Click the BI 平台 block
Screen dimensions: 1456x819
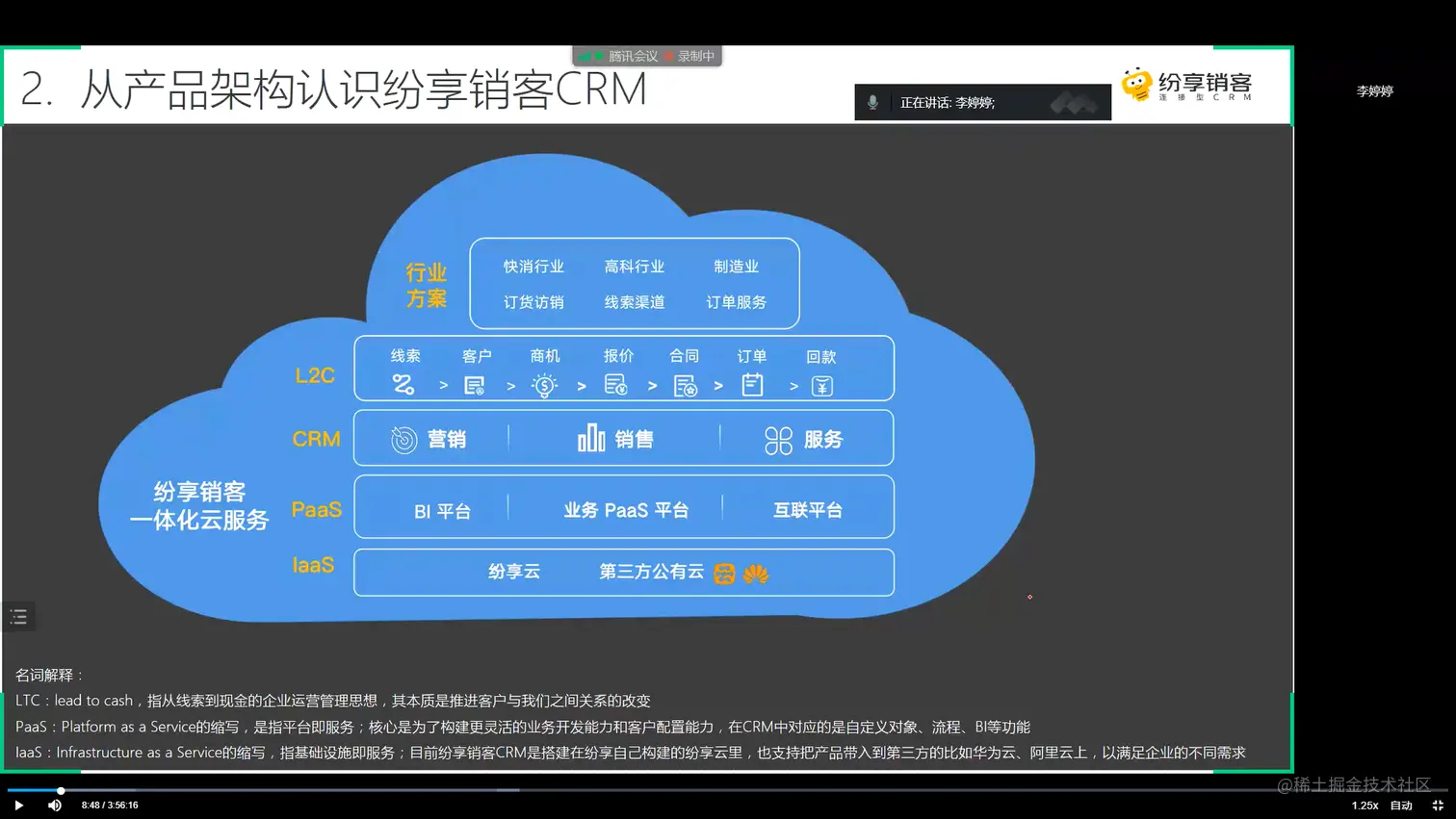click(442, 511)
